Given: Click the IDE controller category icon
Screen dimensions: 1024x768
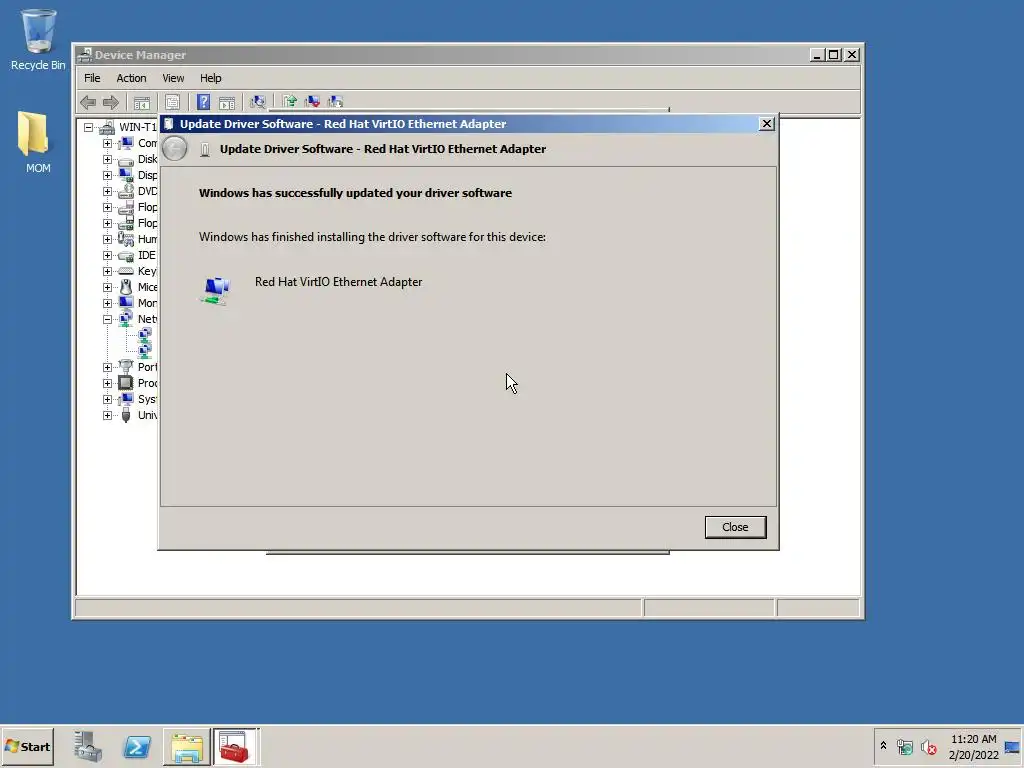Looking at the screenshot, I should pos(126,255).
